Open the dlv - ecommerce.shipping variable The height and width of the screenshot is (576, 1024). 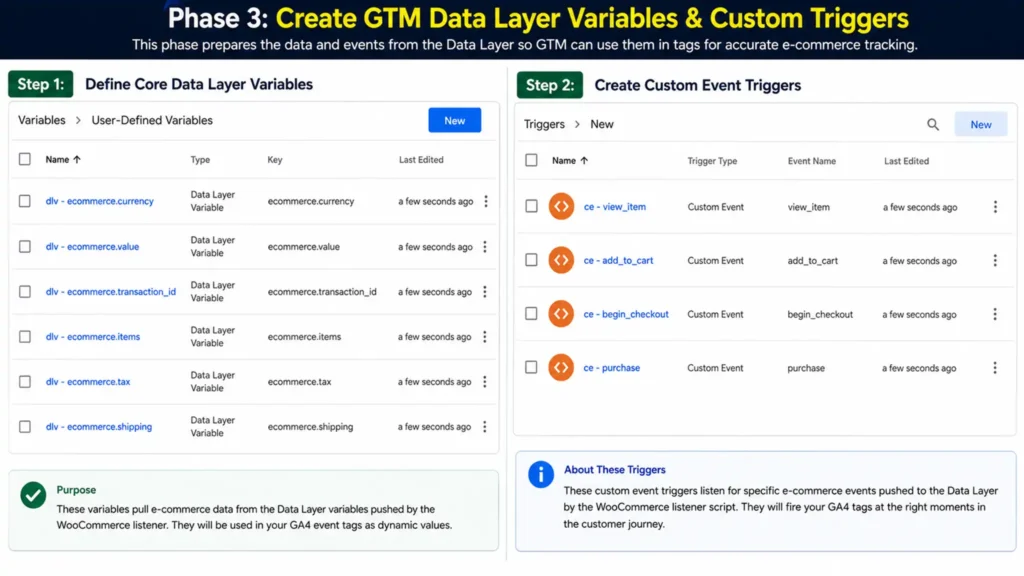point(99,426)
